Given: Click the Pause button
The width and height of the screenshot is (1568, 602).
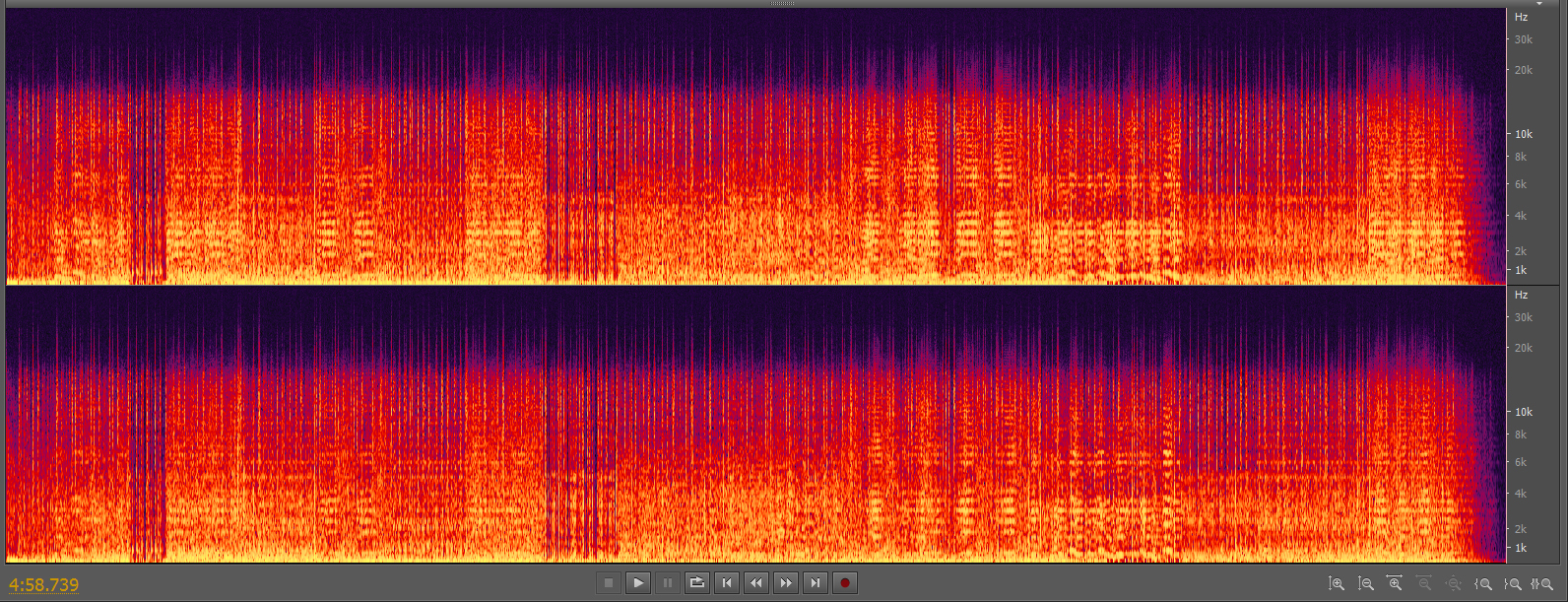Looking at the screenshot, I should (x=668, y=583).
